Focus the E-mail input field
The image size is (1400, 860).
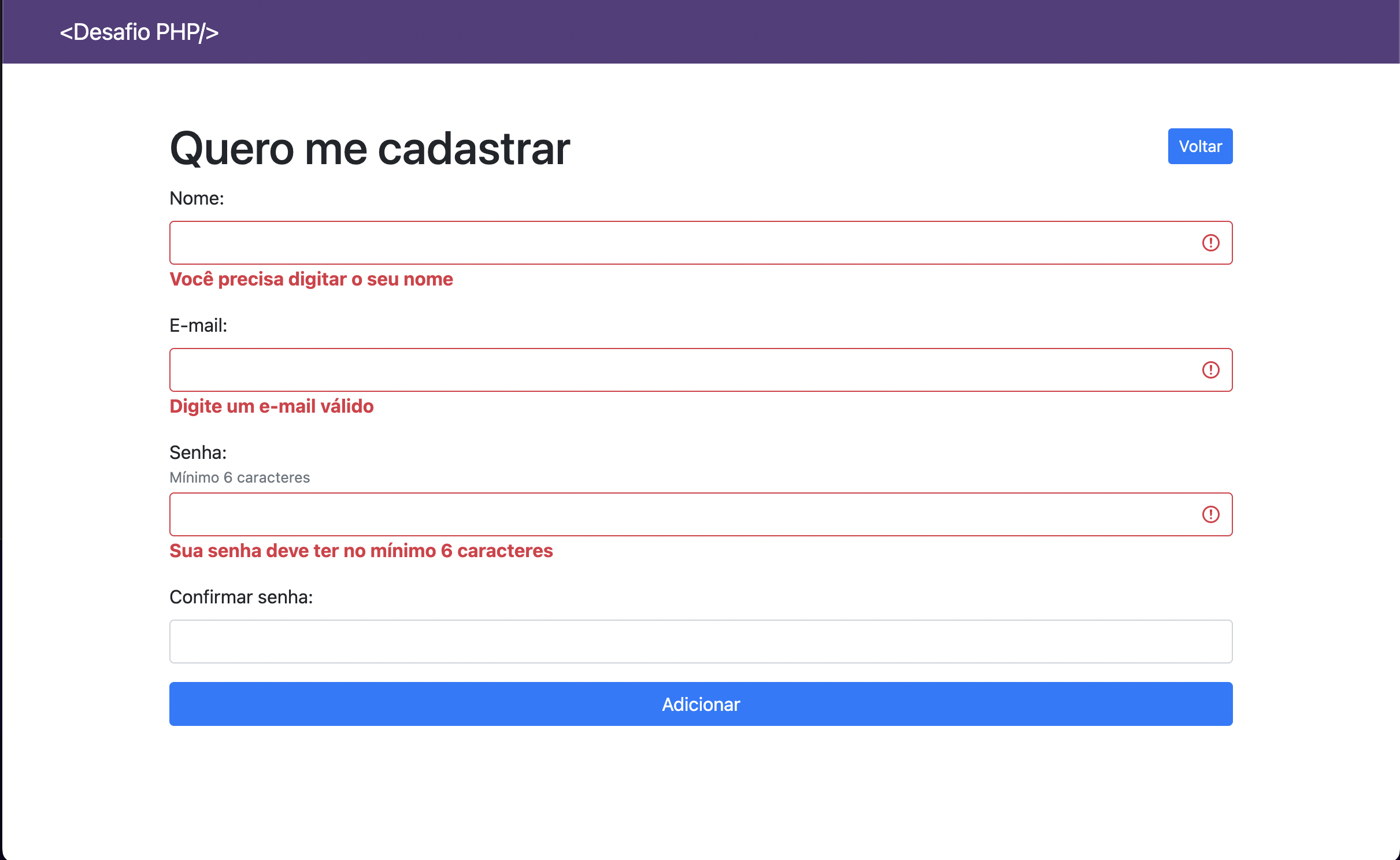tap(682, 370)
